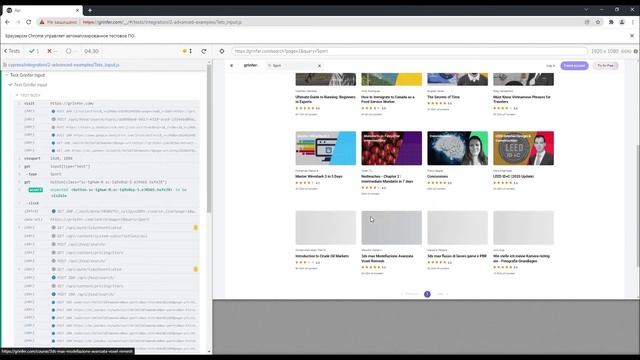This screenshot has width=640, height=360.
Task: Collapse the passed Test Grinfer Input test
Action: tap(30, 84)
